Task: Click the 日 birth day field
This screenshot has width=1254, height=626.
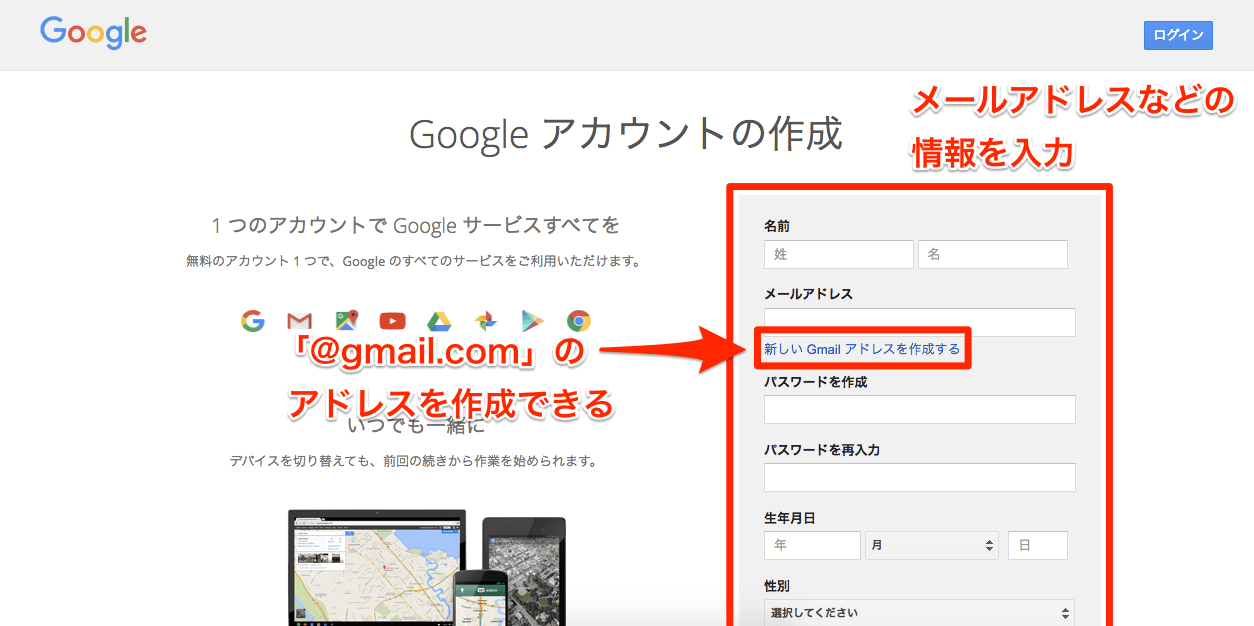Action: point(1038,545)
